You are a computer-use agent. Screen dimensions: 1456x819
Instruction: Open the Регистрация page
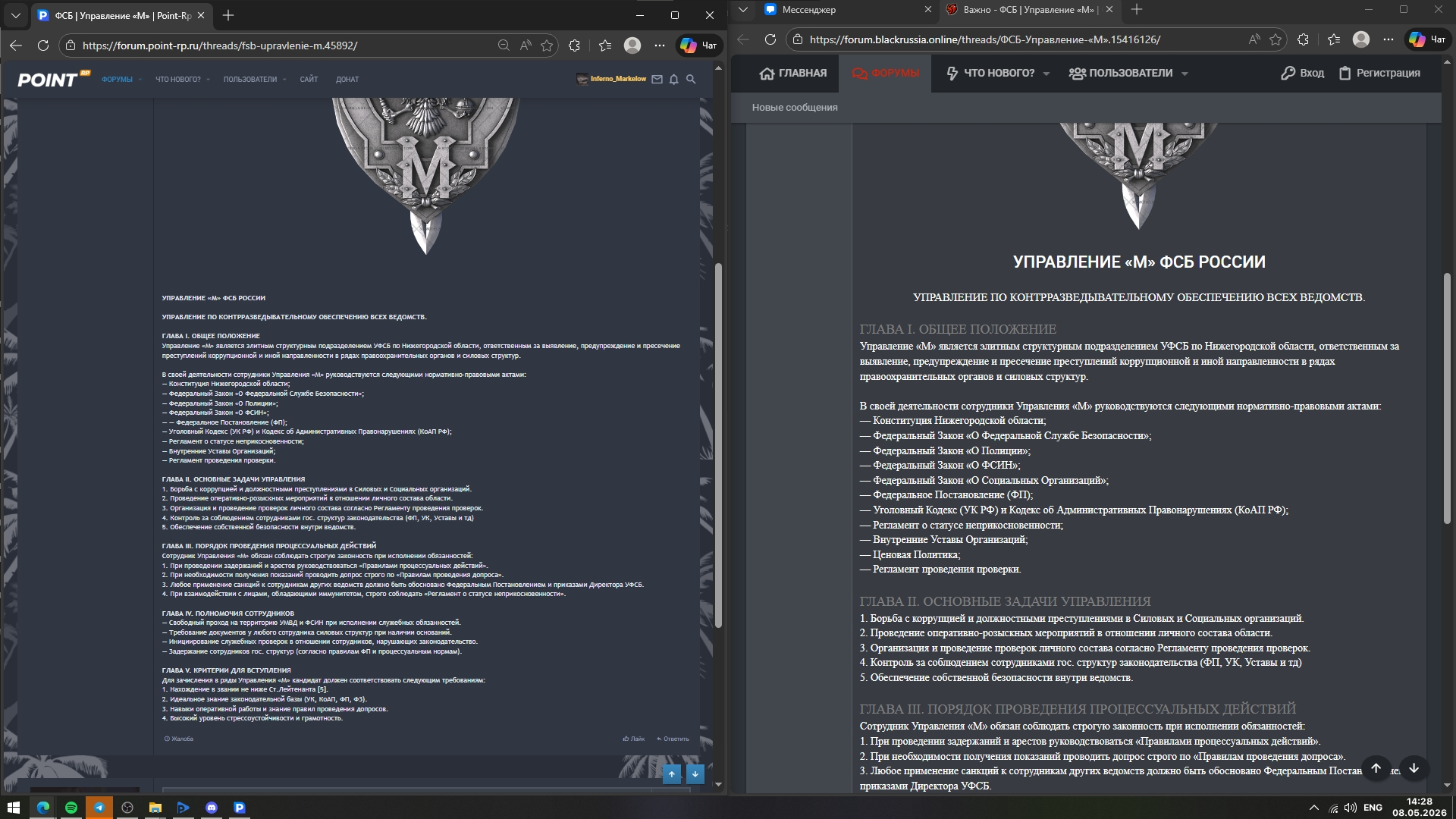[x=1379, y=74]
